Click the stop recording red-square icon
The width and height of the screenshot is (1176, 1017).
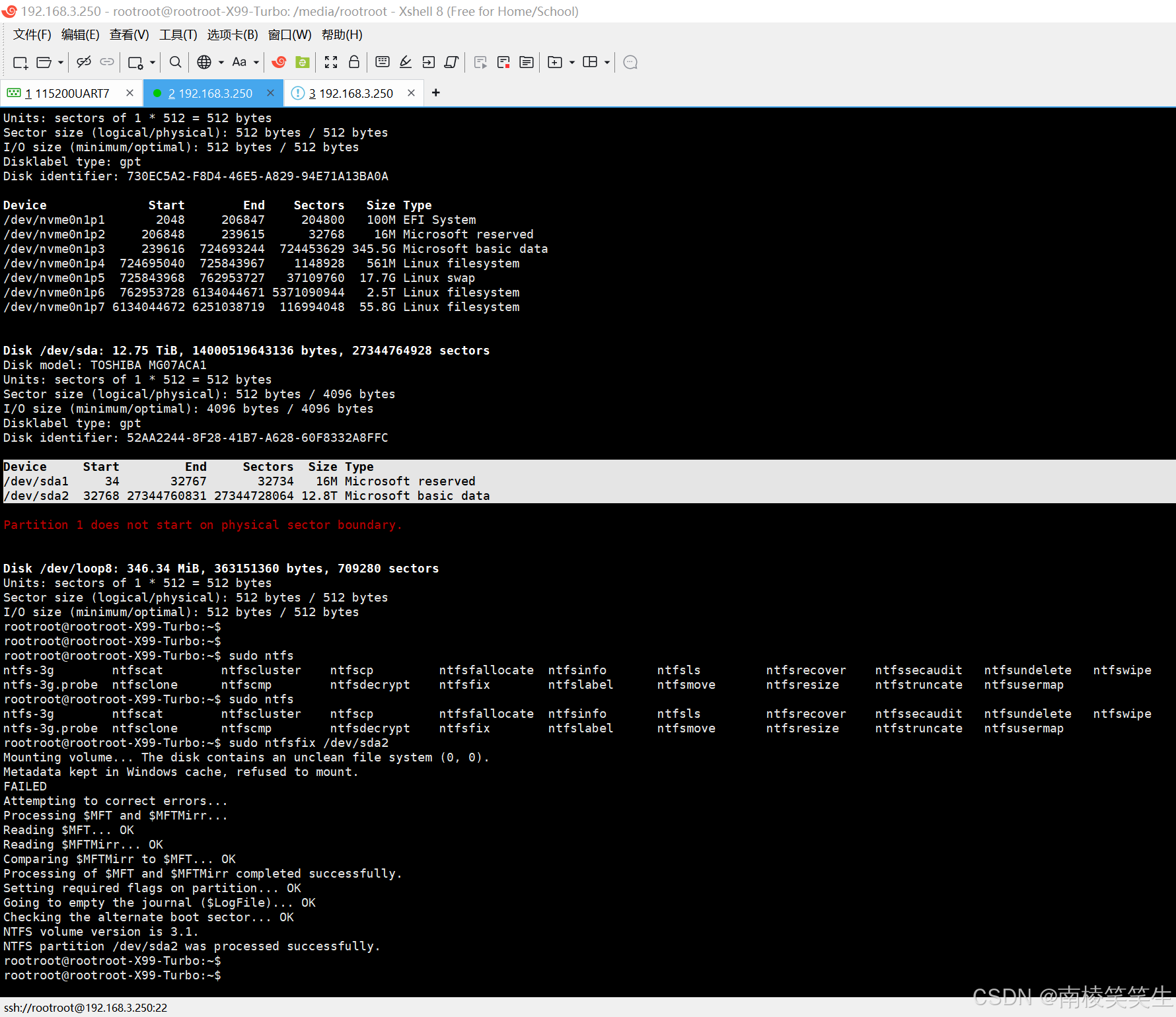coord(503,62)
